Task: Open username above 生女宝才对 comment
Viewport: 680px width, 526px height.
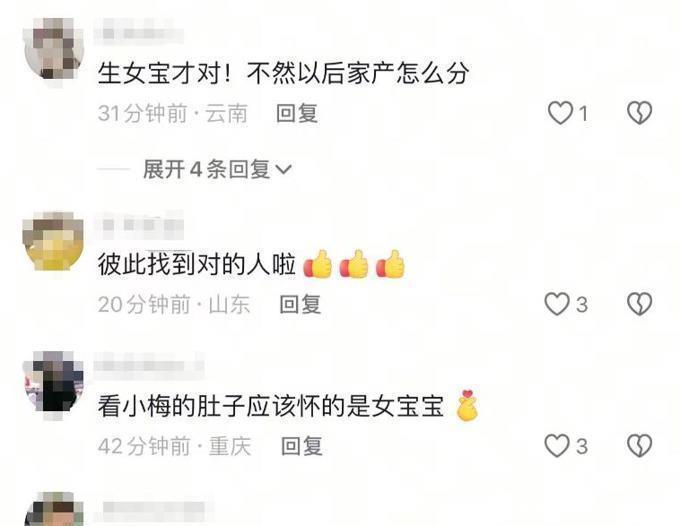Action: 139,33
